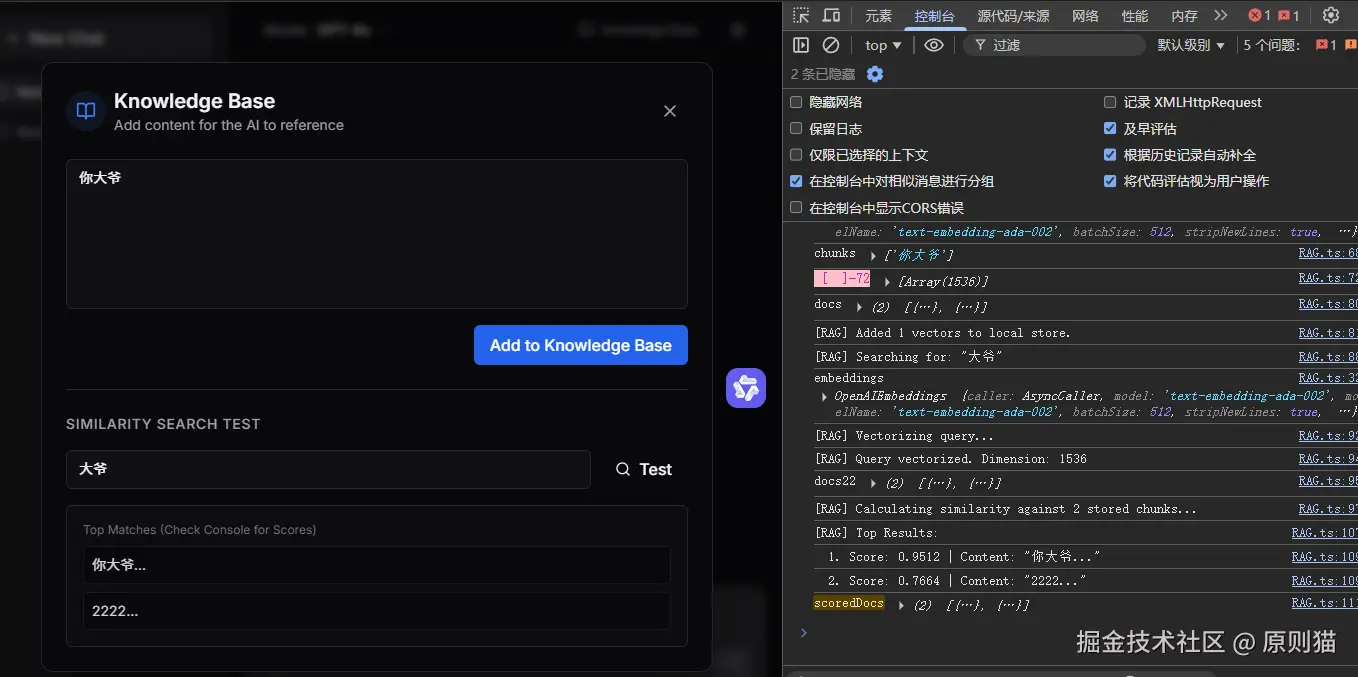Open the Performance (性能) tab

coord(1135,16)
